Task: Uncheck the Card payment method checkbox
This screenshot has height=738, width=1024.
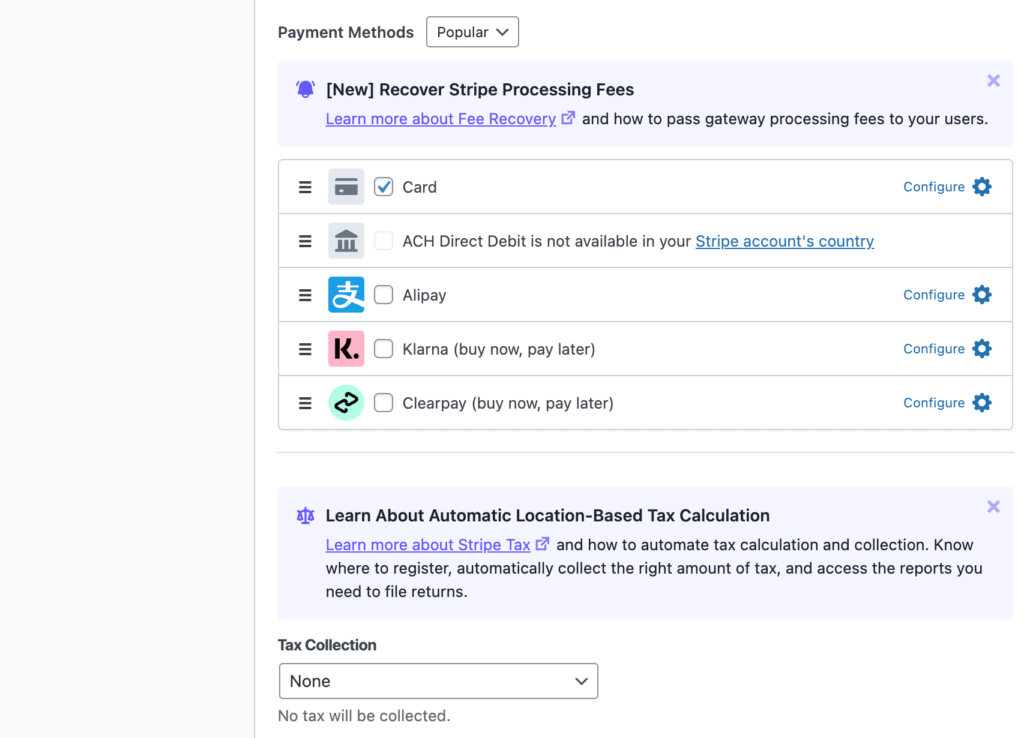Action: (x=383, y=187)
